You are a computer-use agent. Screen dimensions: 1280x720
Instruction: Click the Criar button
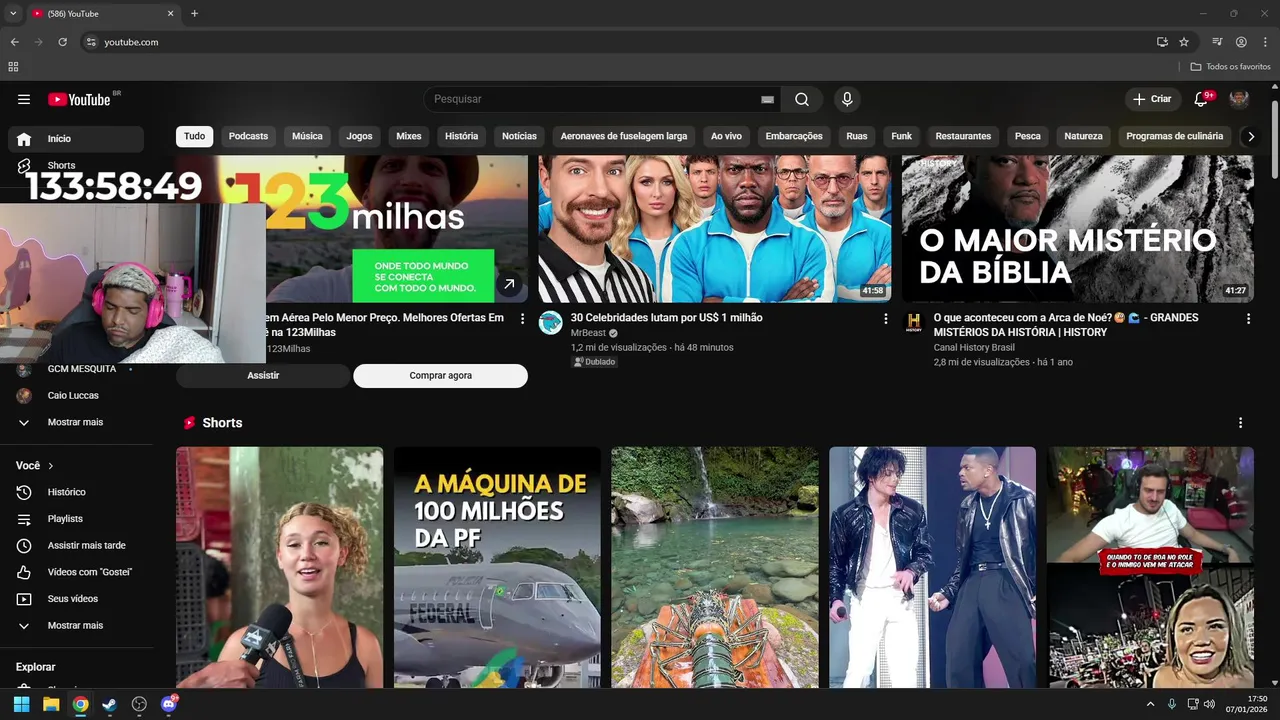1152,99
